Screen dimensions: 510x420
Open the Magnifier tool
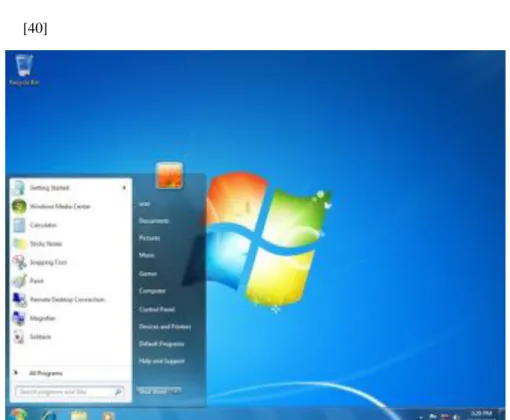[70, 318]
